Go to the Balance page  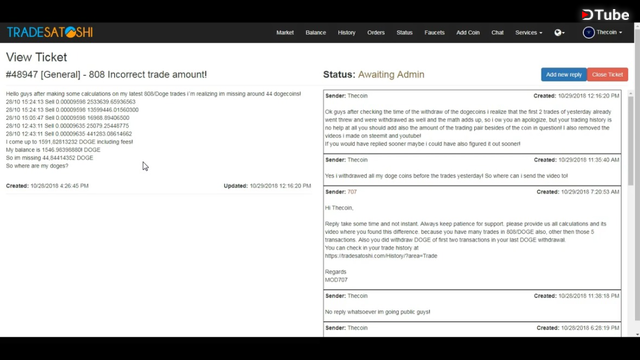point(316,33)
